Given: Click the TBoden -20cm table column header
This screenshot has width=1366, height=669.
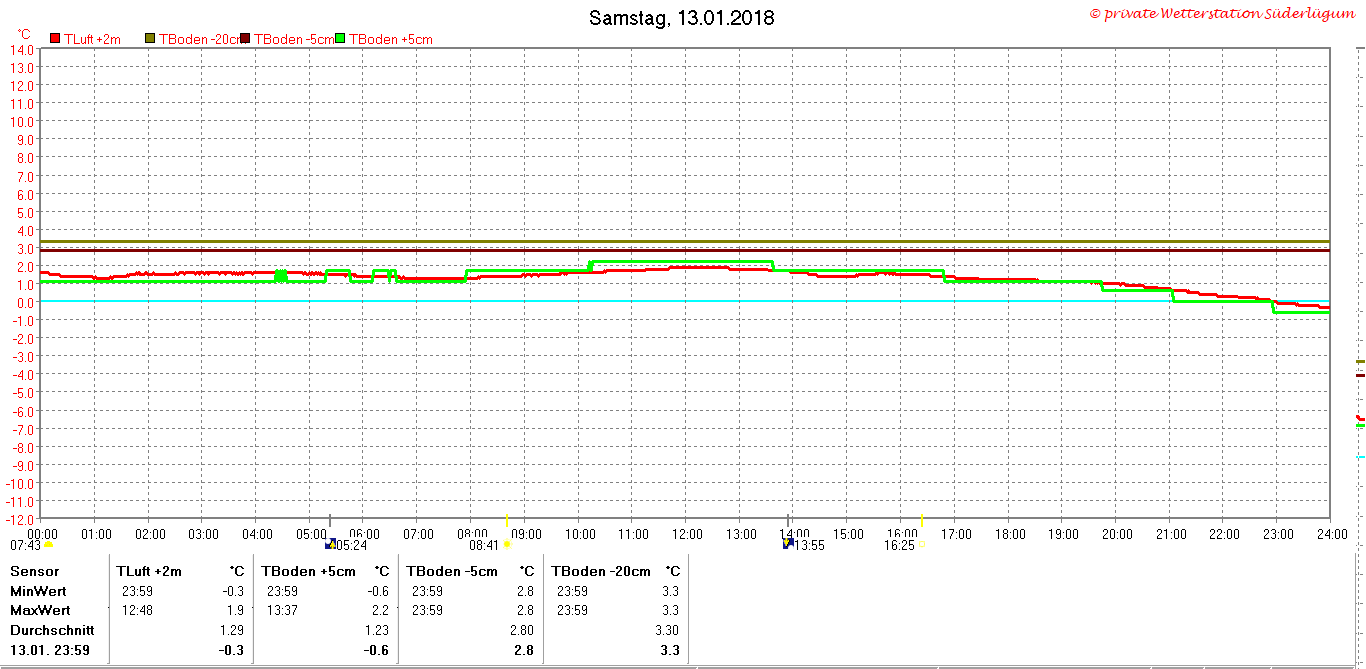Looking at the screenshot, I should coord(601,571).
